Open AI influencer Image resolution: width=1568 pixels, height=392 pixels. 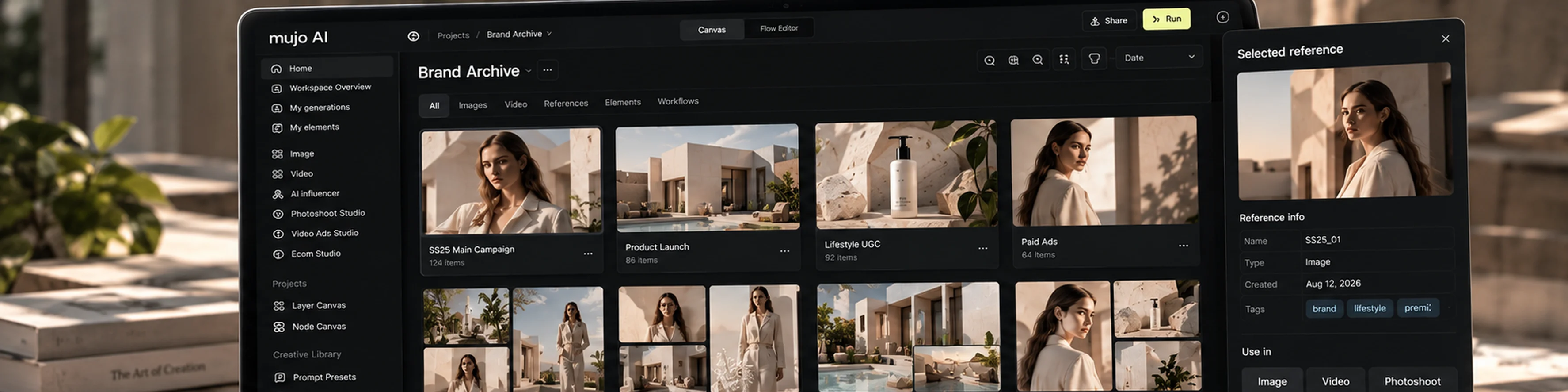pyautogui.click(x=305, y=194)
